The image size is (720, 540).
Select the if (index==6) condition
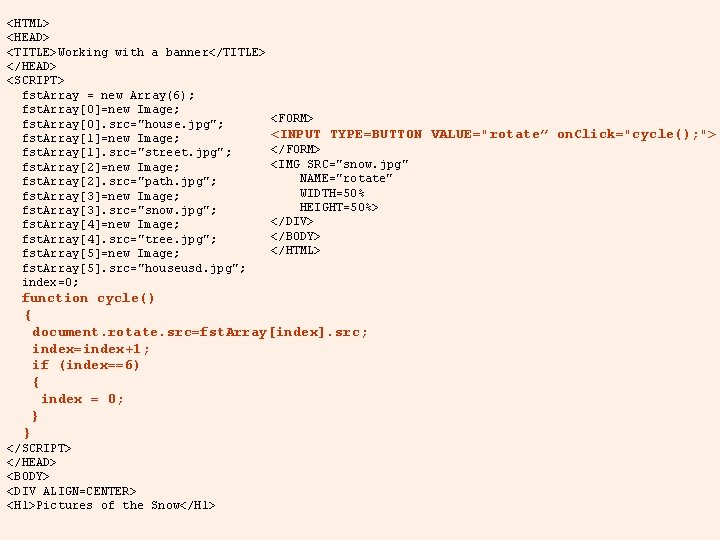pyautogui.click(x=85, y=365)
